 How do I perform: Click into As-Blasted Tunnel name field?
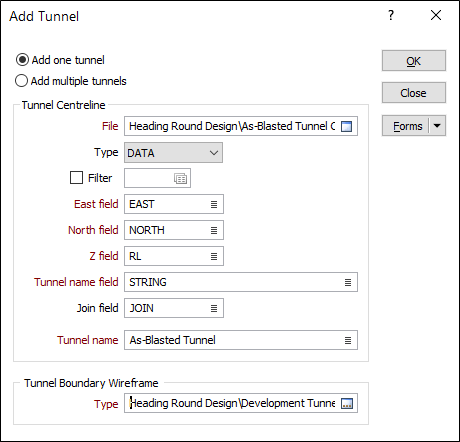coord(233,340)
